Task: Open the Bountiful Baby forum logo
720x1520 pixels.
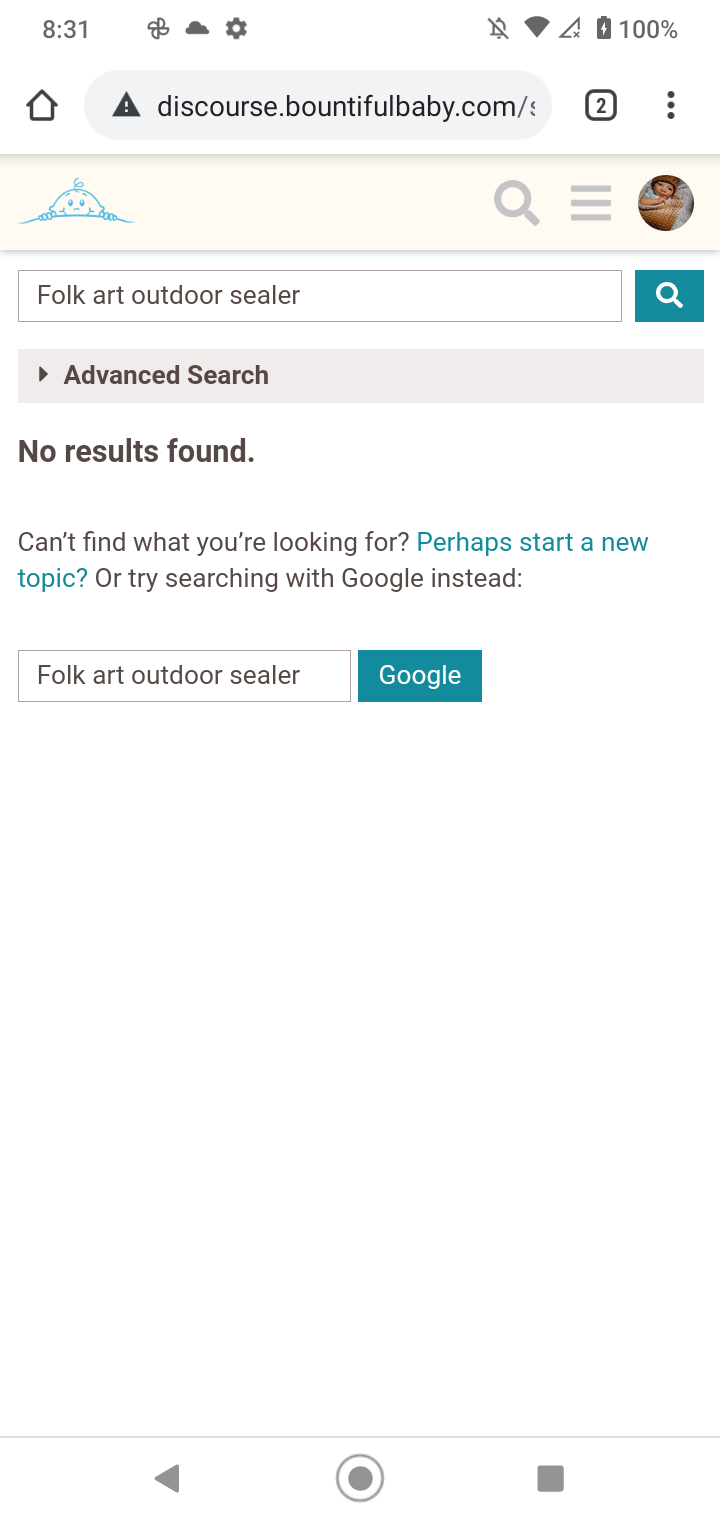Action: pyautogui.click(x=76, y=202)
